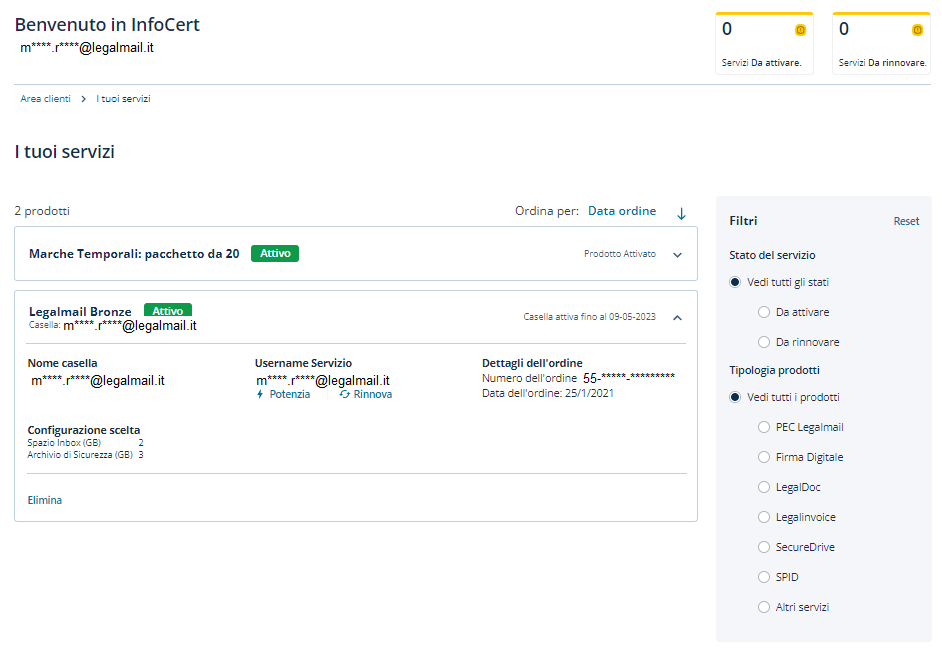Filter products by PEC Legalmail
This screenshot has width=942, height=657.
[x=764, y=427]
